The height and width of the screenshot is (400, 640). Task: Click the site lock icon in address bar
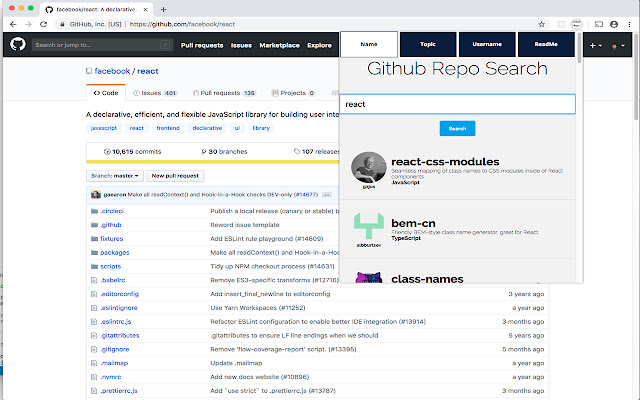click(x=62, y=24)
